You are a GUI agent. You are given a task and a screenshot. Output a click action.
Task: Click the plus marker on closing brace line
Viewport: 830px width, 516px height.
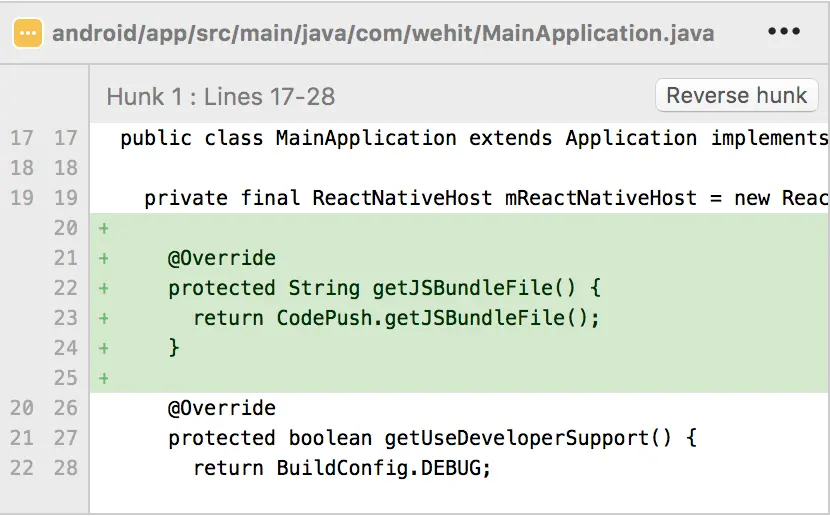pyautogui.click(x=104, y=348)
